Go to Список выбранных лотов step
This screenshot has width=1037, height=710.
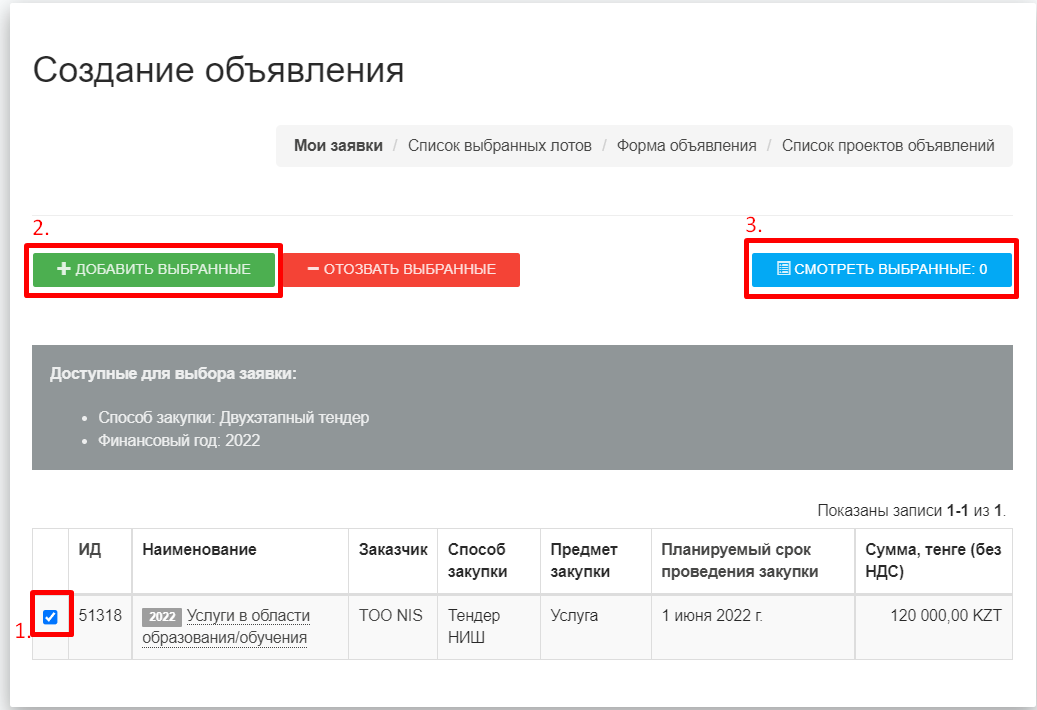(499, 146)
